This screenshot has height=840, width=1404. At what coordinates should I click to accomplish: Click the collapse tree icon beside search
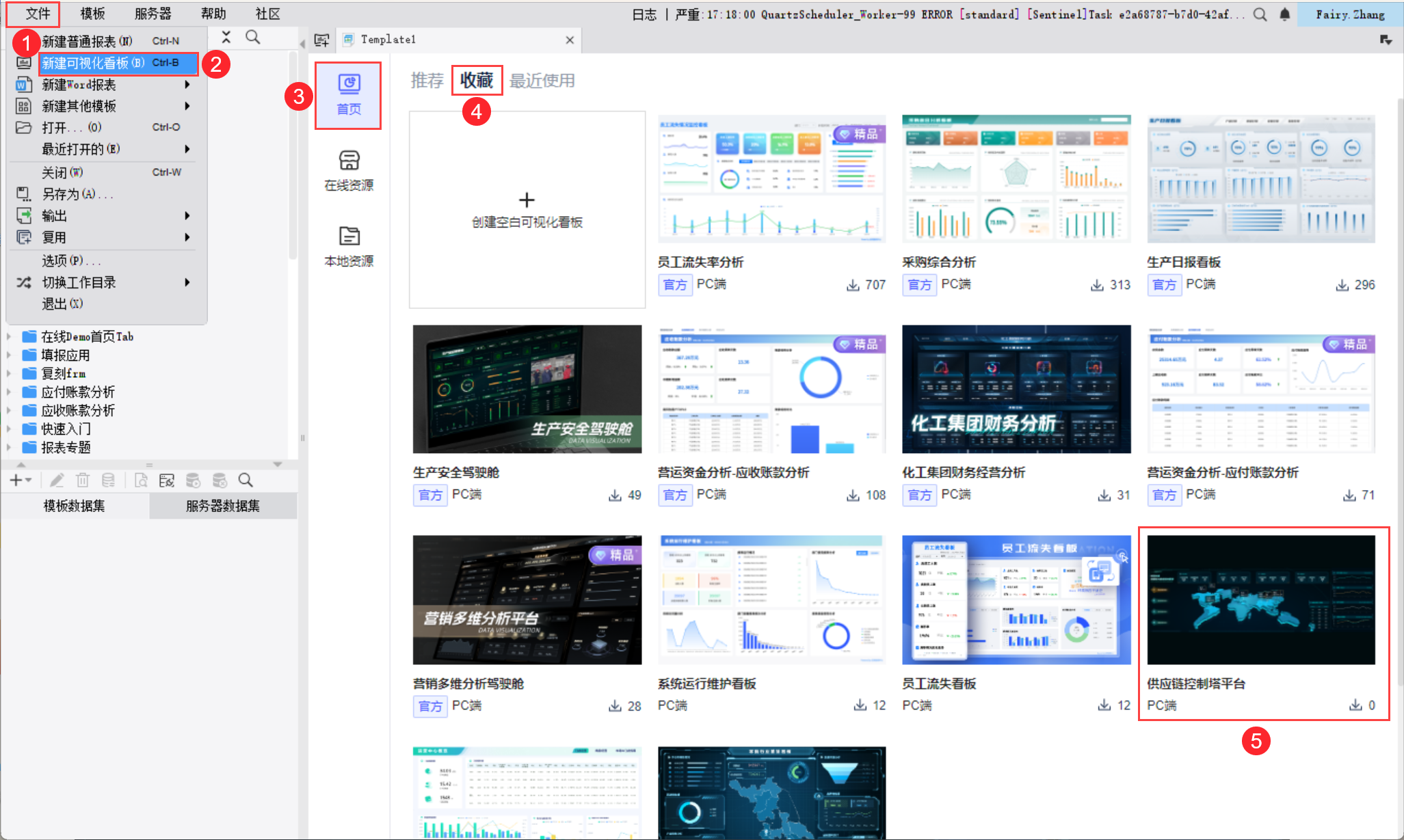[x=226, y=38]
